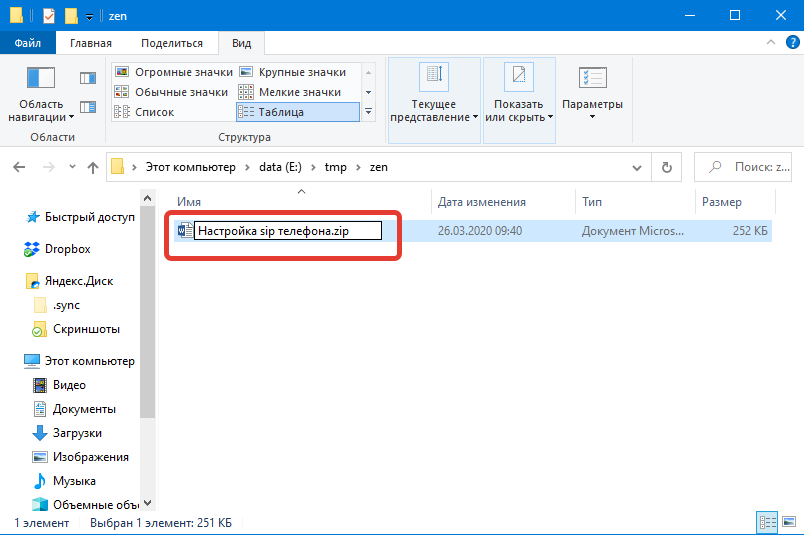
Task: Switch to the Вид tab
Action: click(242, 43)
